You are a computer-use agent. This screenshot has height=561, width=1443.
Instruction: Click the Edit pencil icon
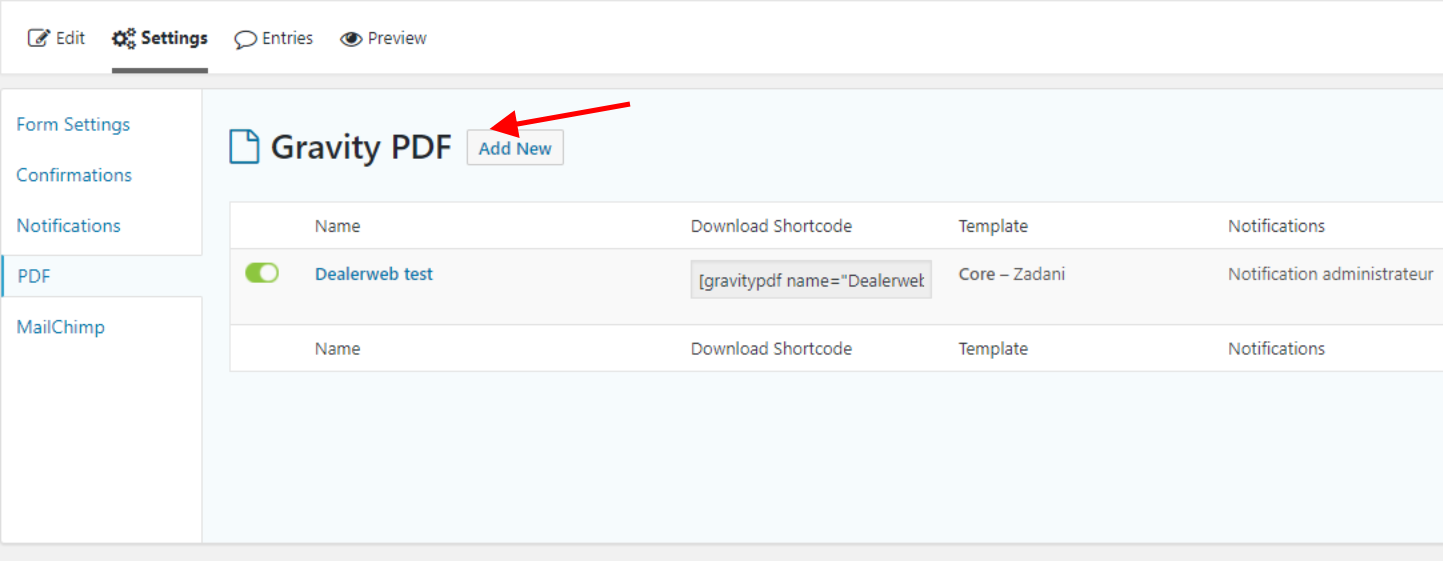click(x=38, y=39)
